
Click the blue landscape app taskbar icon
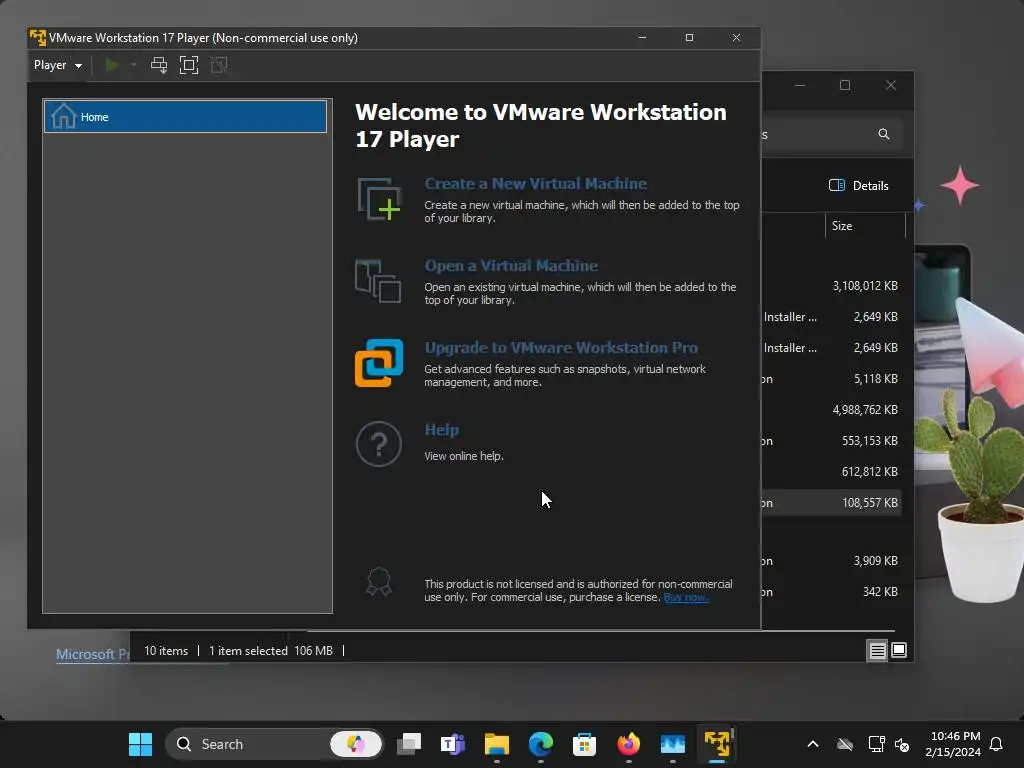click(x=673, y=744)
